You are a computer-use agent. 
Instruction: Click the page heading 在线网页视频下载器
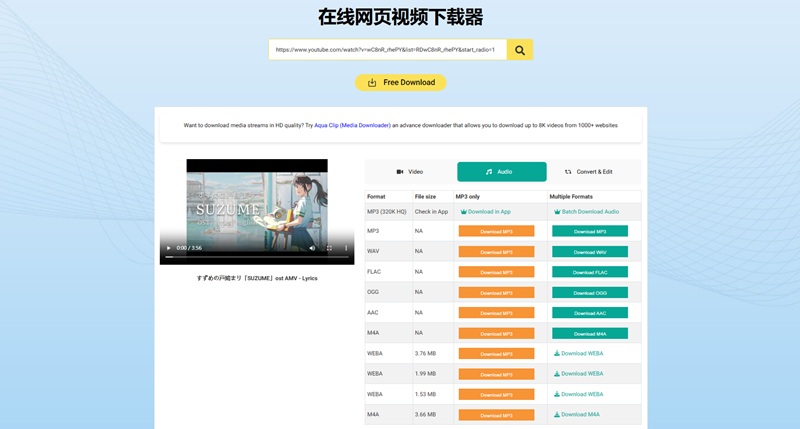(x=401, y=17)
